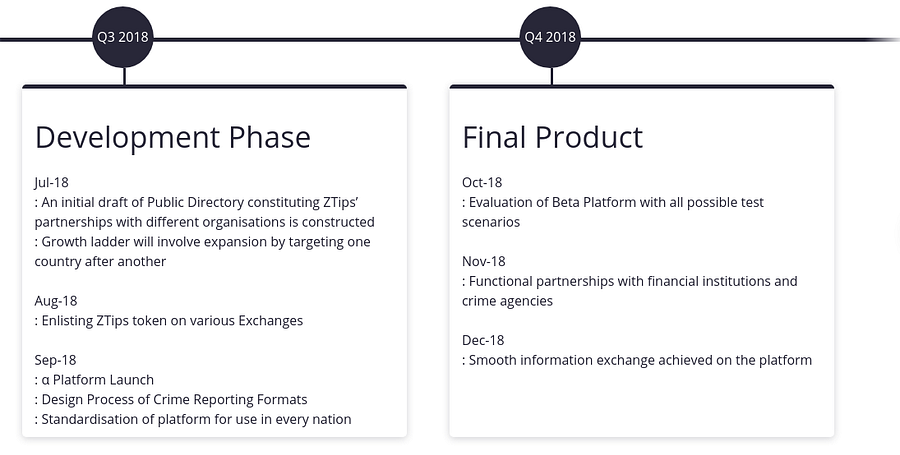Click the α Platform Launch line
The height and width of the screenshot is (455, 900).
[94, 380]
